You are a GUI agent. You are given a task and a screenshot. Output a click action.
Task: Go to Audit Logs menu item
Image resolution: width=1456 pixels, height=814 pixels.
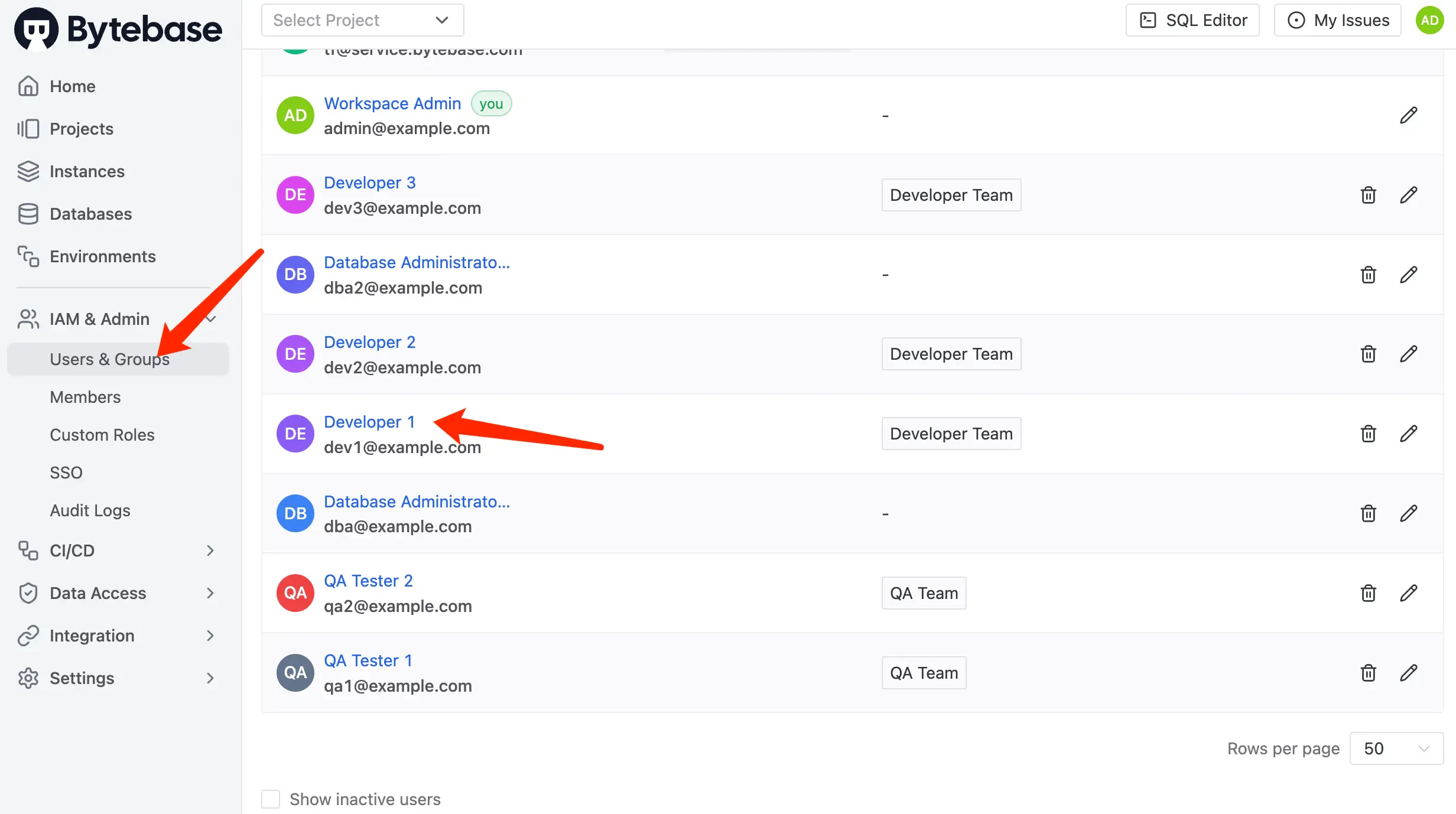click(90, 510)
